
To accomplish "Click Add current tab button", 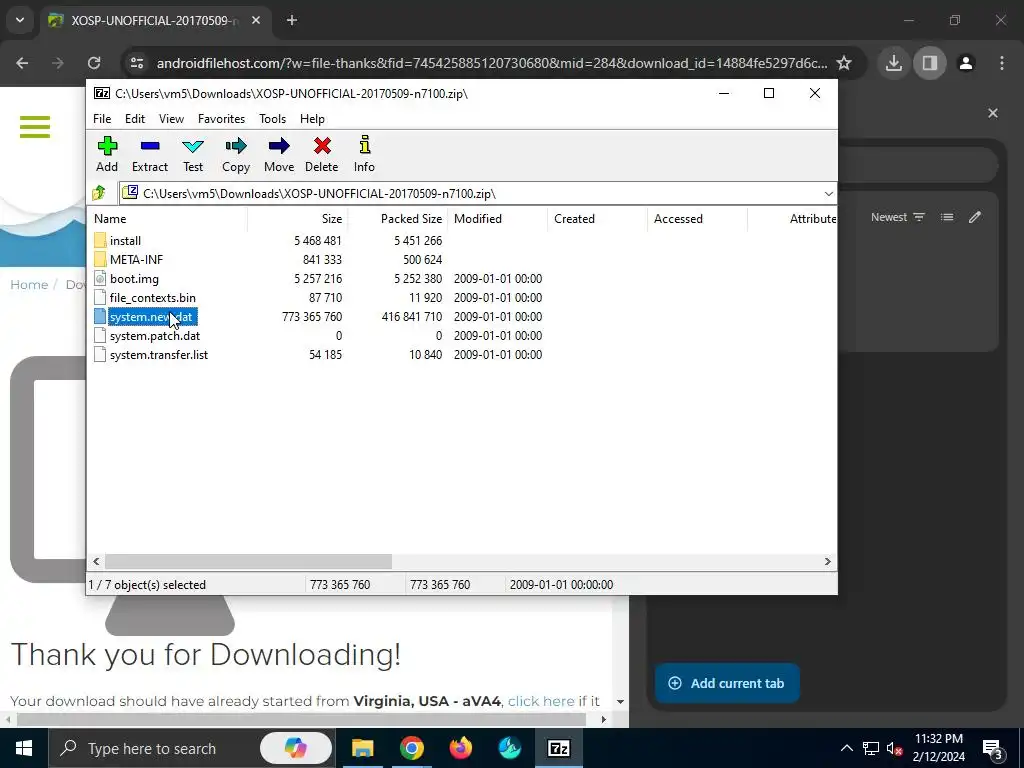I will [x=727, y=683].
